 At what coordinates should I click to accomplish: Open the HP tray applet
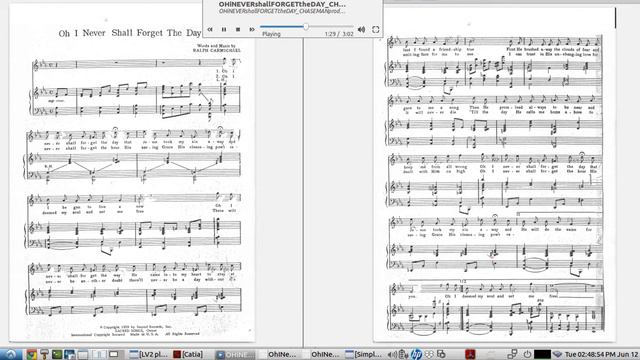416,354
